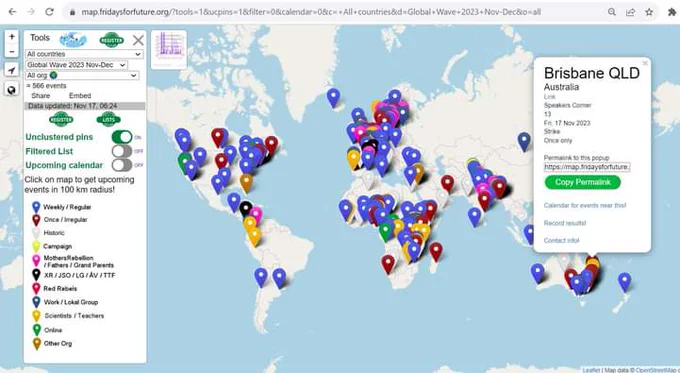Click the permalink URL field
The width and height of the screenshot is (680, 373).
(x=587, y=167)
